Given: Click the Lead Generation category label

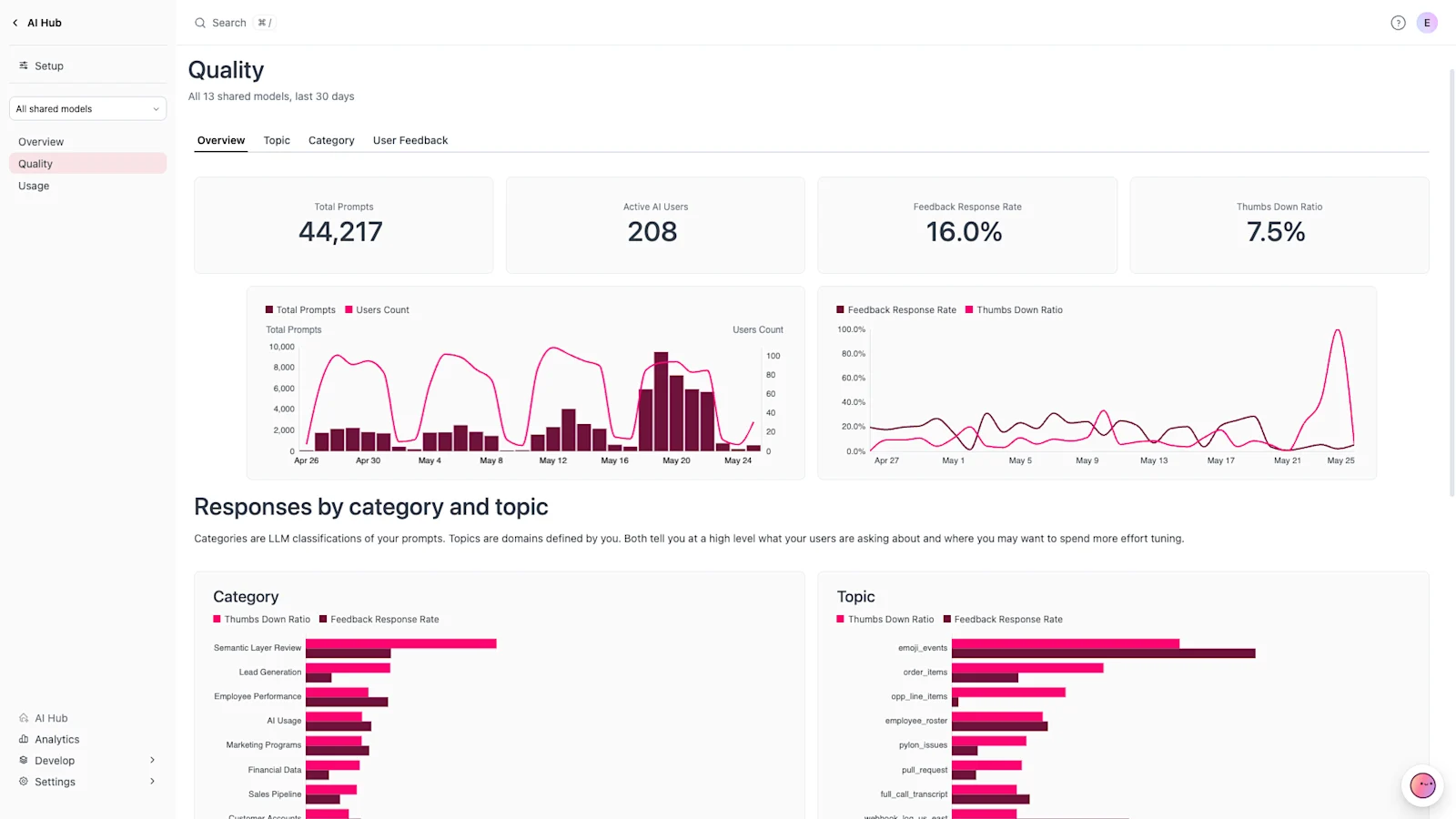Looking at the screenshot, I should [x=270, y=672].
